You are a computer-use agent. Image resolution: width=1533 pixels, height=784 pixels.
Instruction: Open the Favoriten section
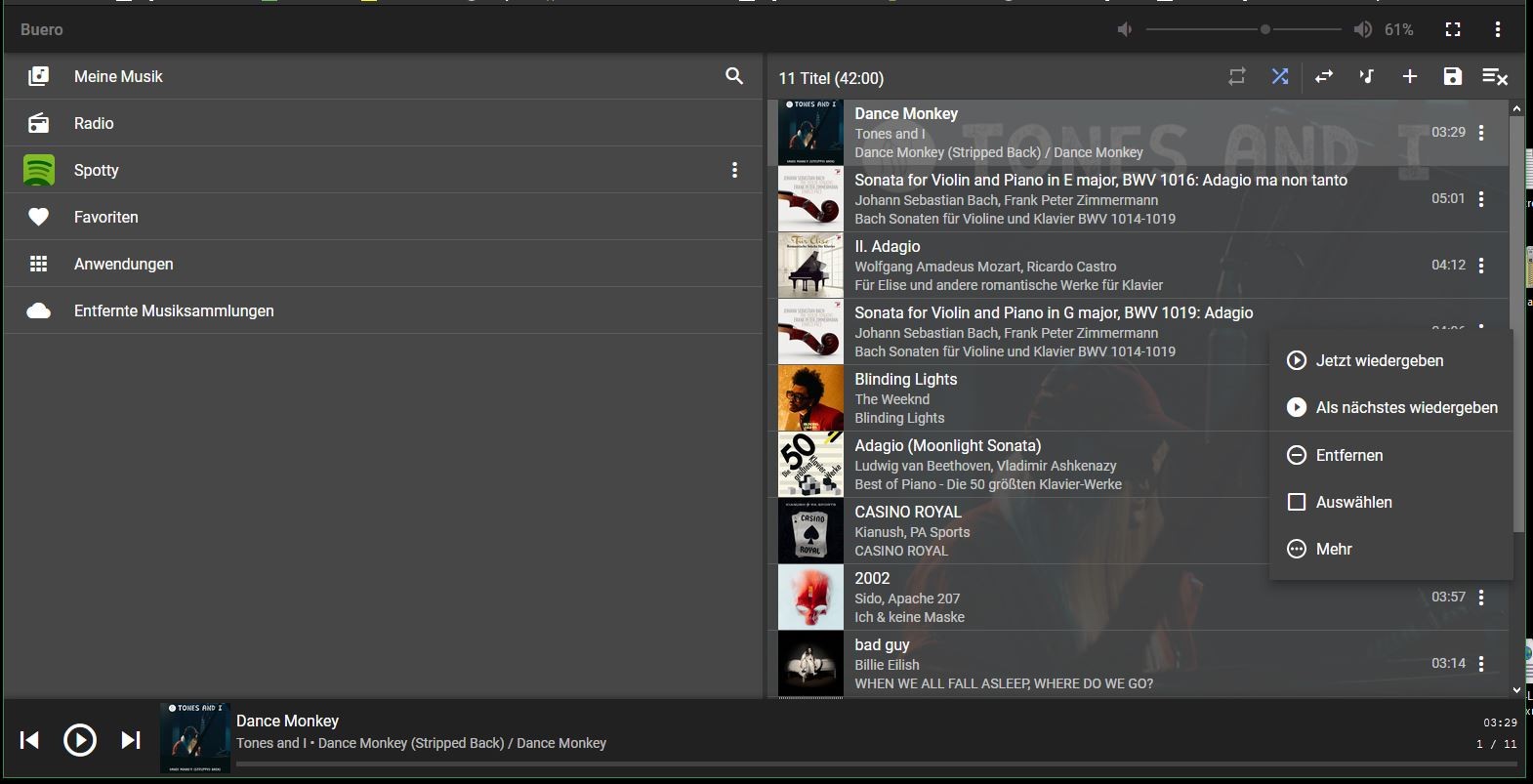coord(105,217)
